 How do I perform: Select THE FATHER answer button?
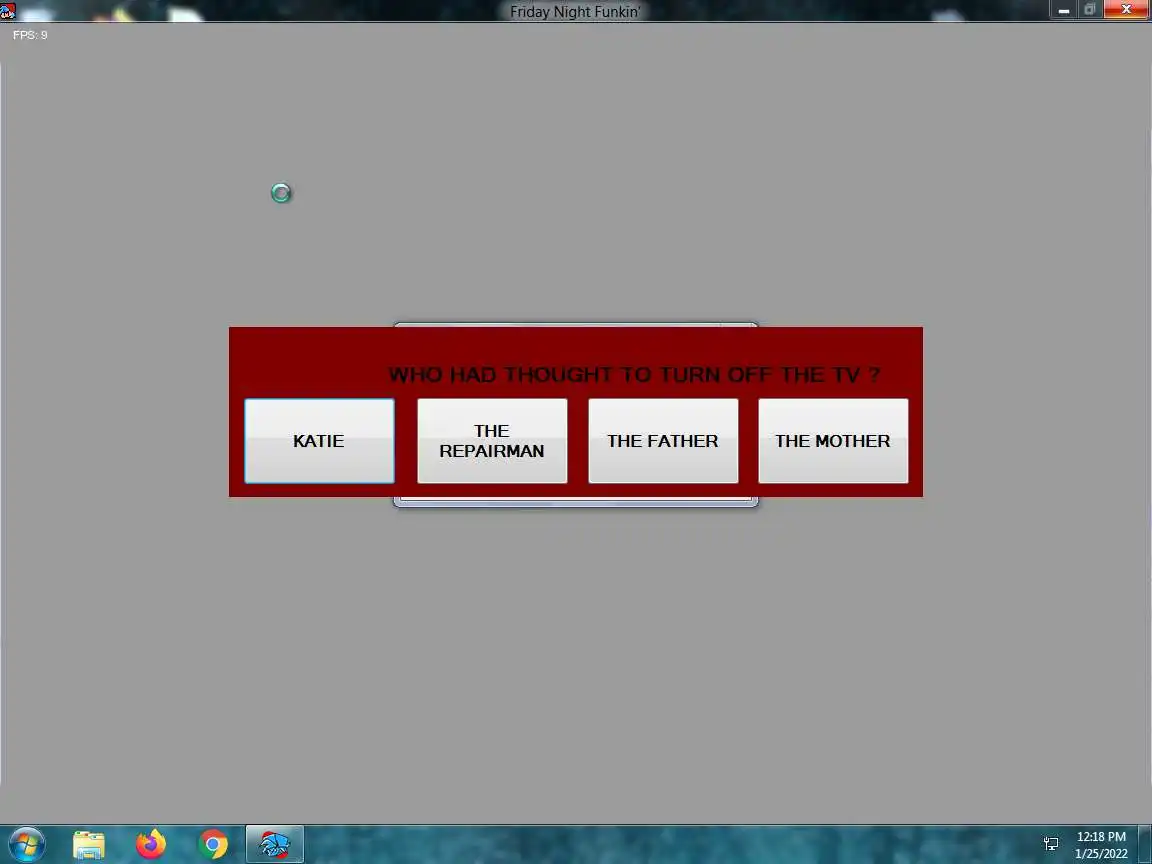[x=663, y=441]
